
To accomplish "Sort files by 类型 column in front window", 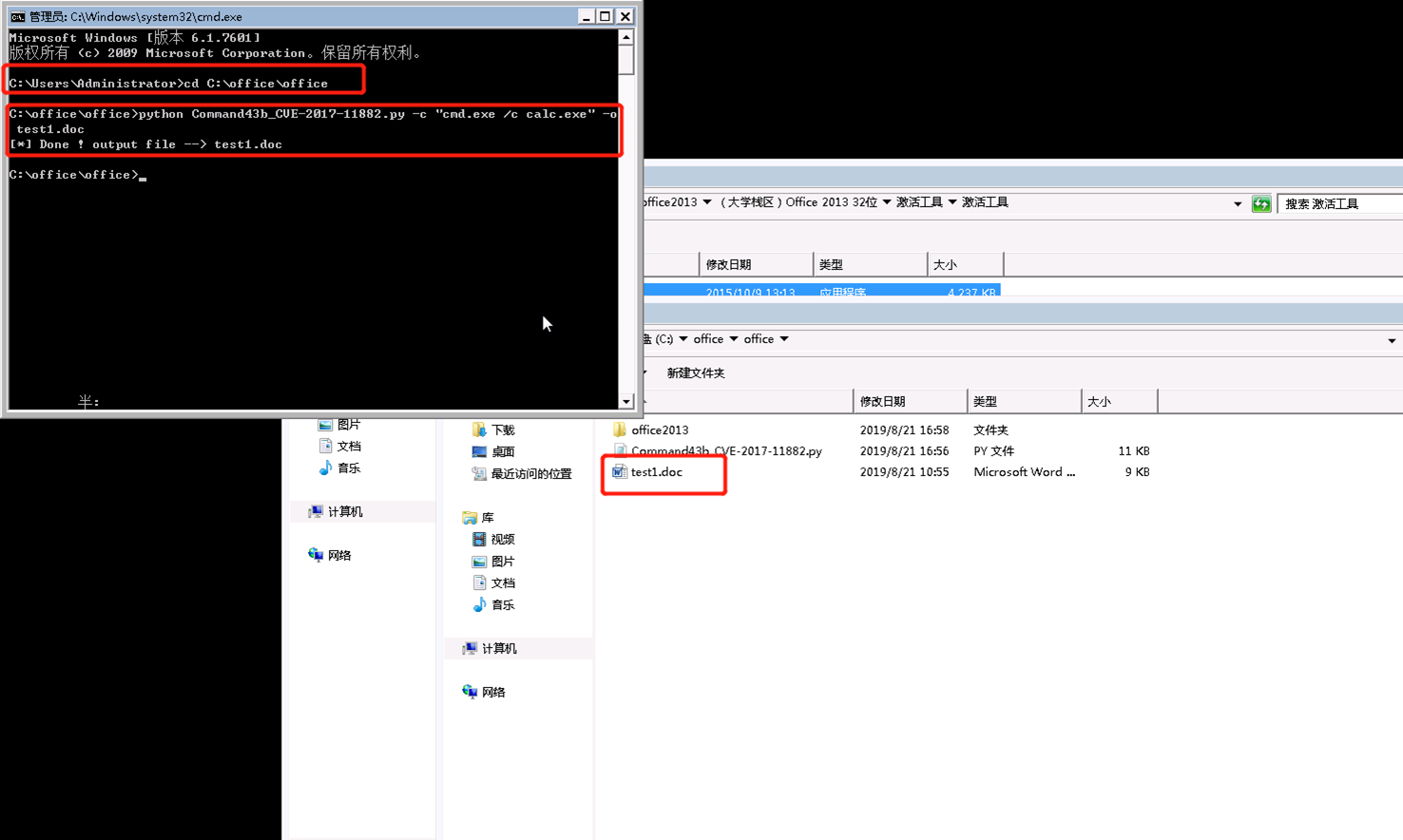I will [x=985, y=402].
